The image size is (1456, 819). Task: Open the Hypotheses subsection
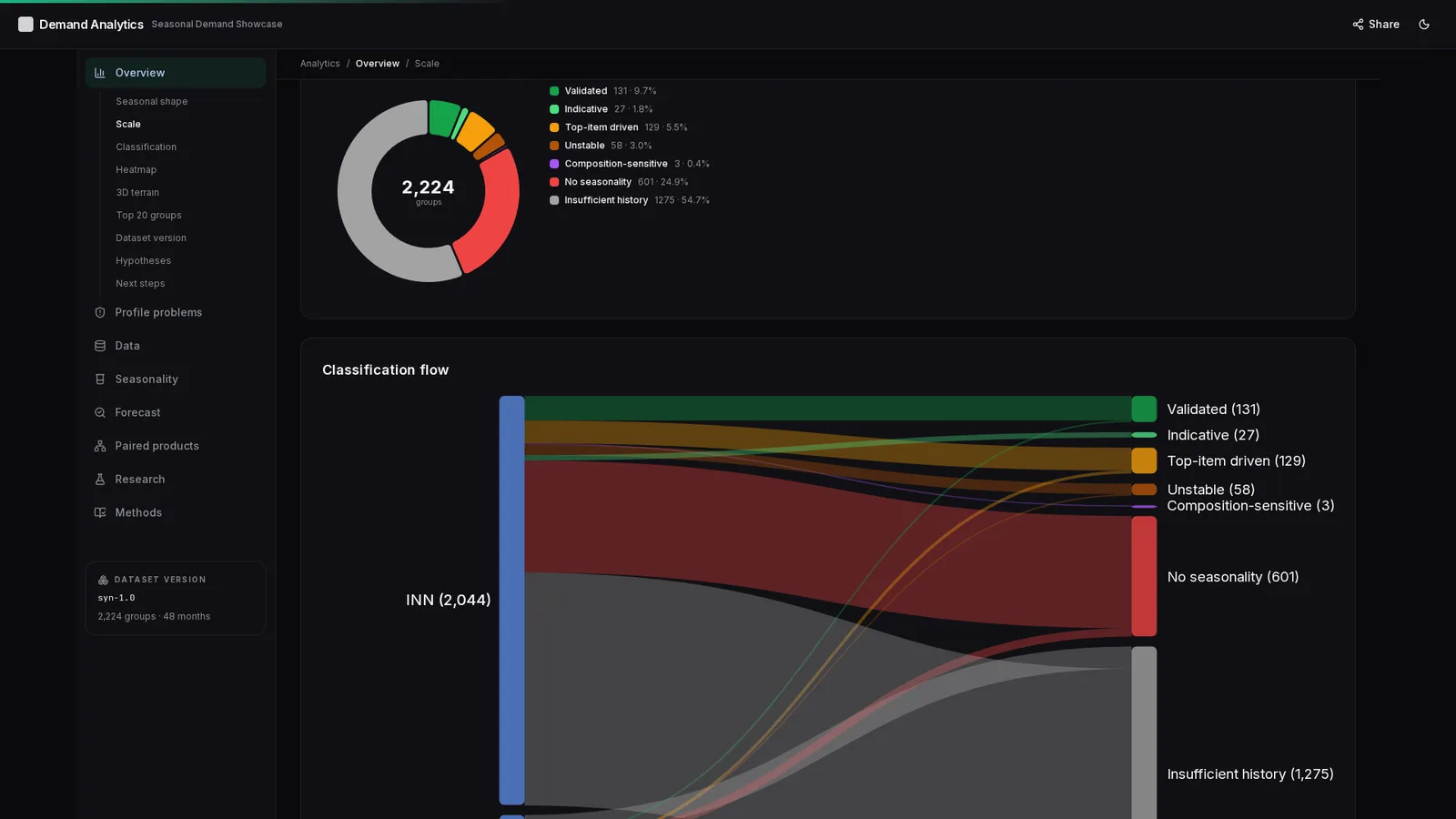143,260
